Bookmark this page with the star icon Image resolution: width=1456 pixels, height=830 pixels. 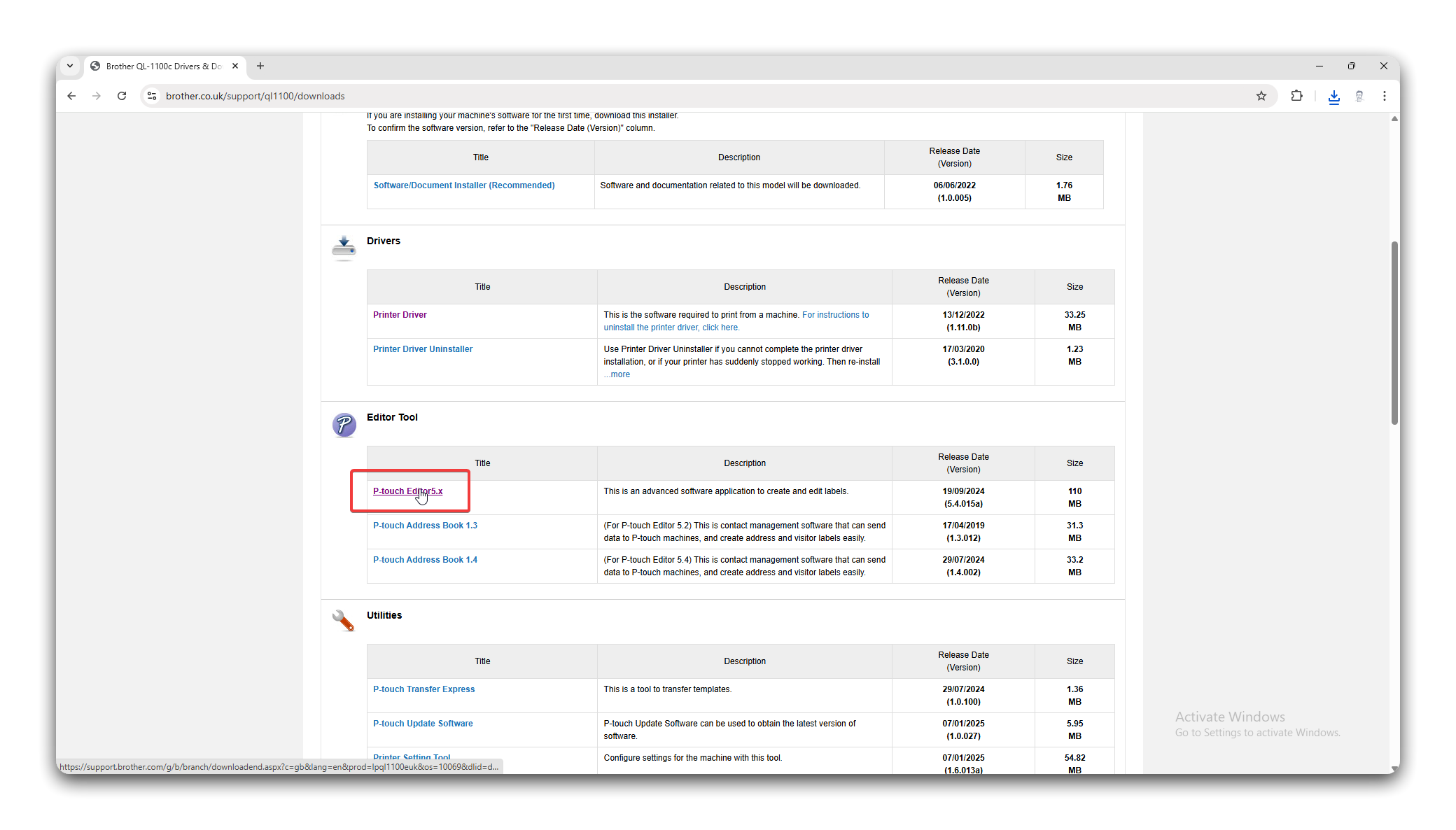1261,96
